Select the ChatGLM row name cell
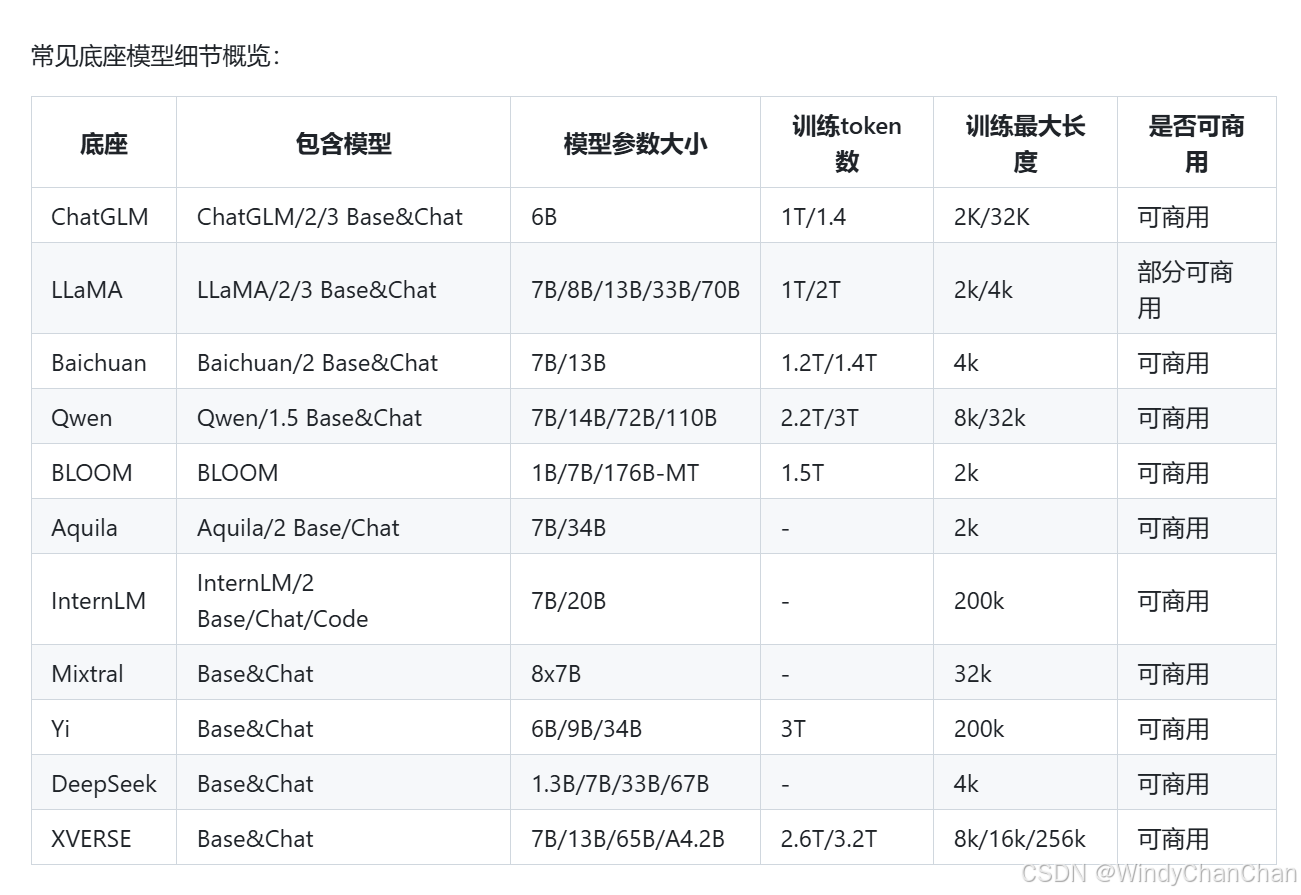 (104, 216)
